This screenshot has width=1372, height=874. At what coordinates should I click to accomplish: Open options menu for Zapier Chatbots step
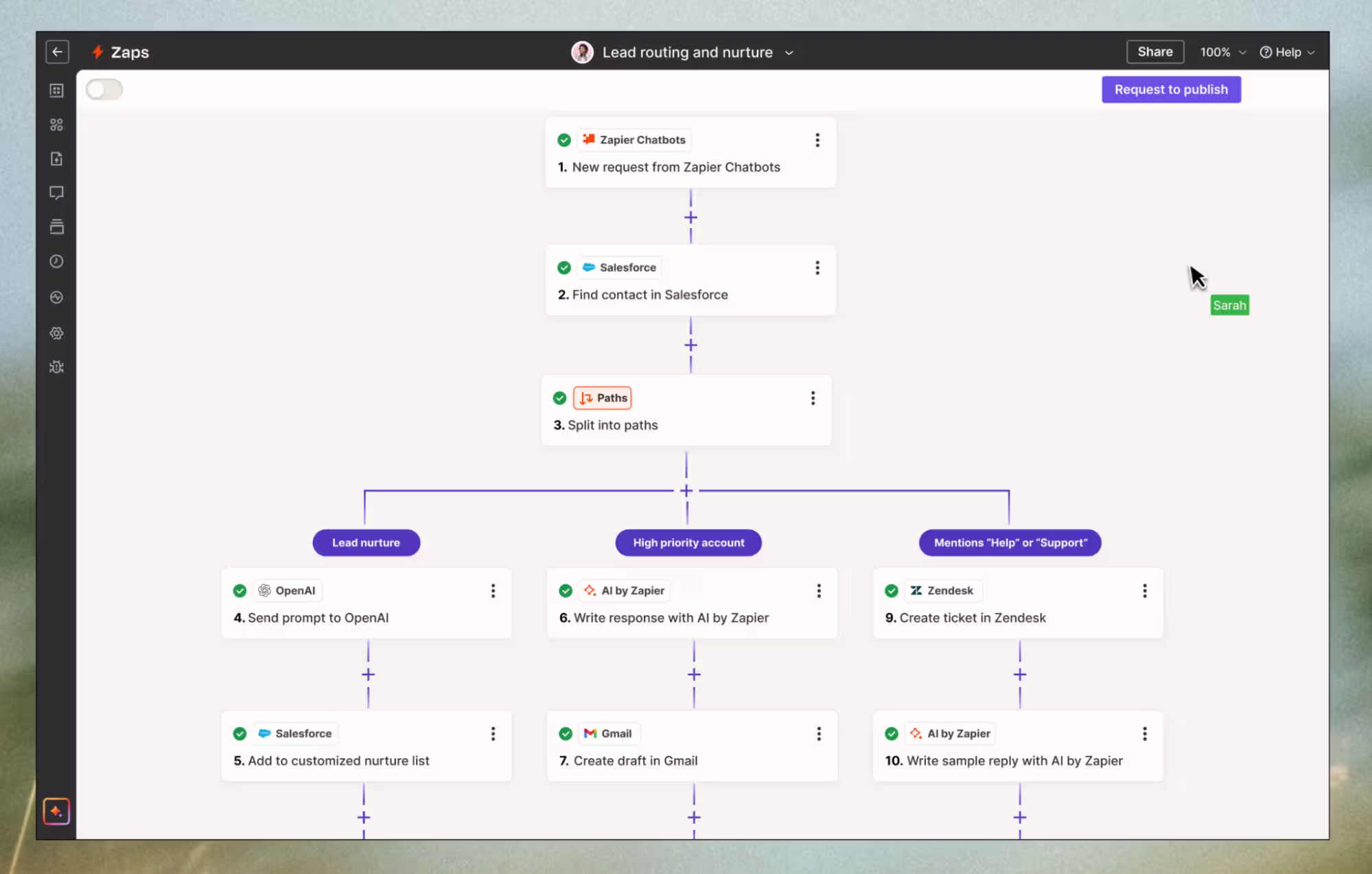[817, 140]
